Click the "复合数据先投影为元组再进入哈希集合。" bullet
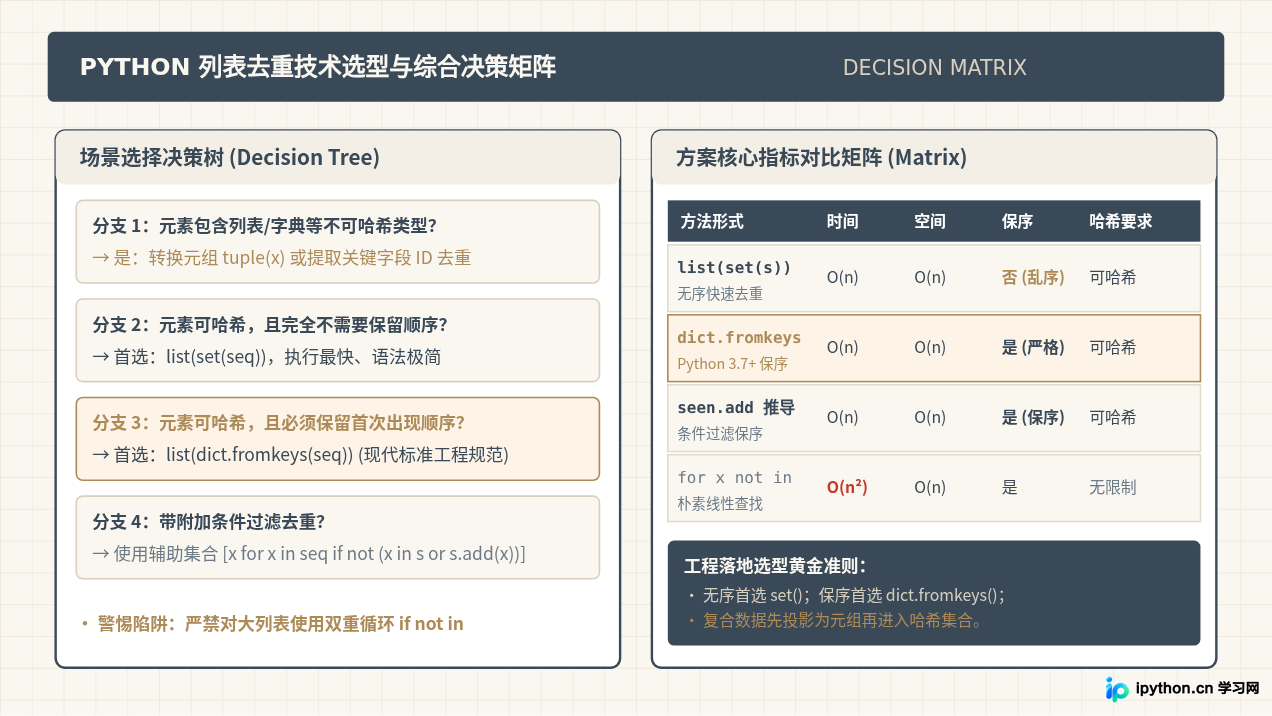This screenshot has height=716, width=1272. point(835,620)
